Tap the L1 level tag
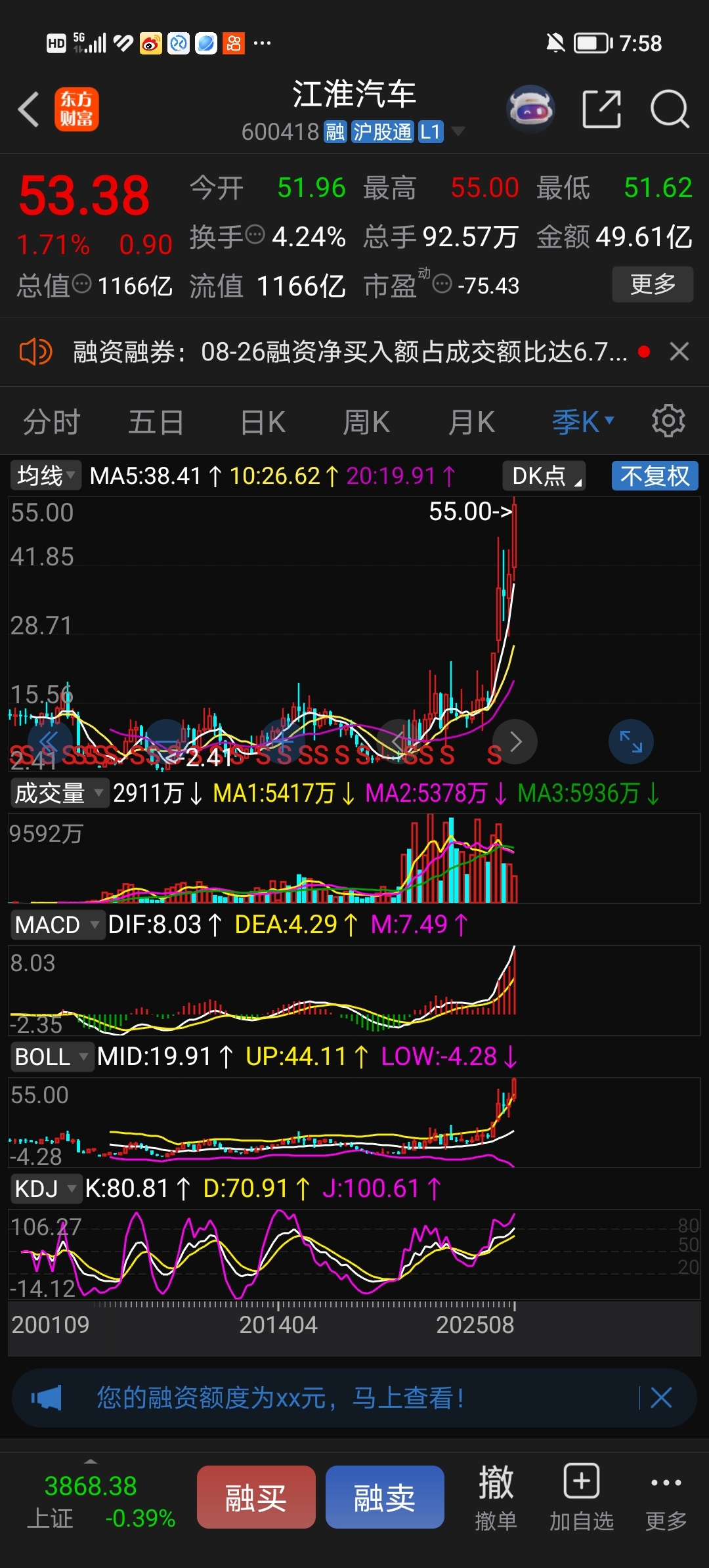 click(431, 132)
